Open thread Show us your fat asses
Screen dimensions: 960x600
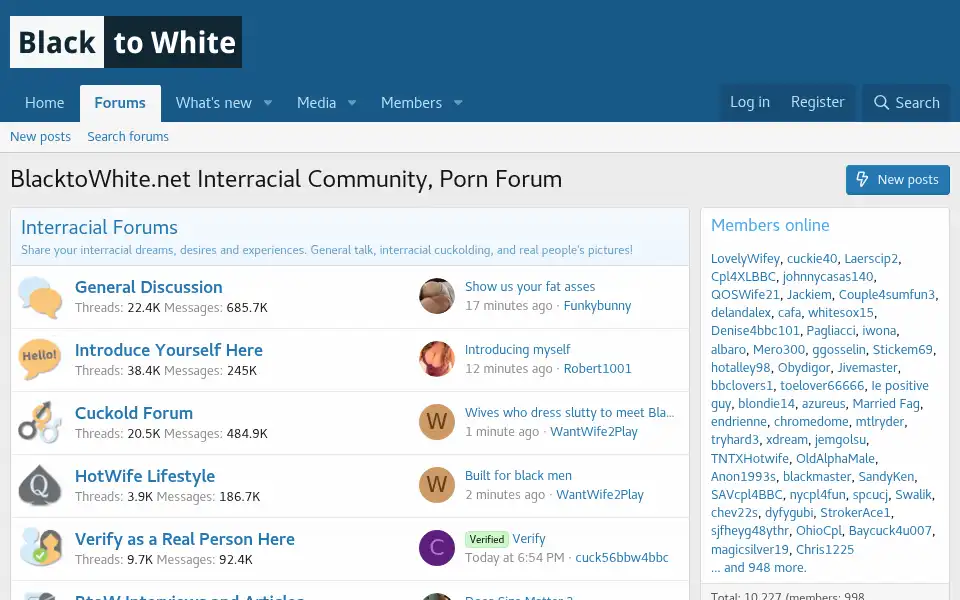[530, 287]
